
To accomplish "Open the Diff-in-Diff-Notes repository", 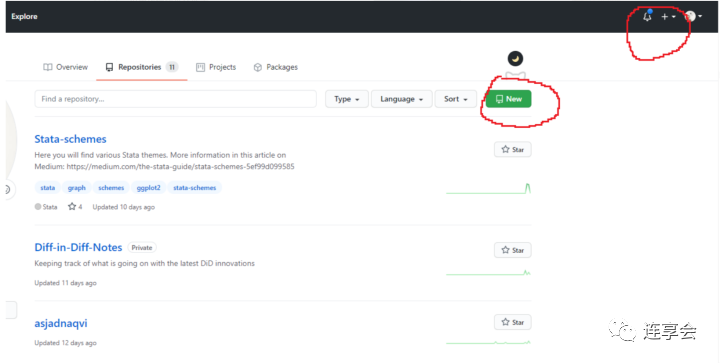I will [78, 247].
